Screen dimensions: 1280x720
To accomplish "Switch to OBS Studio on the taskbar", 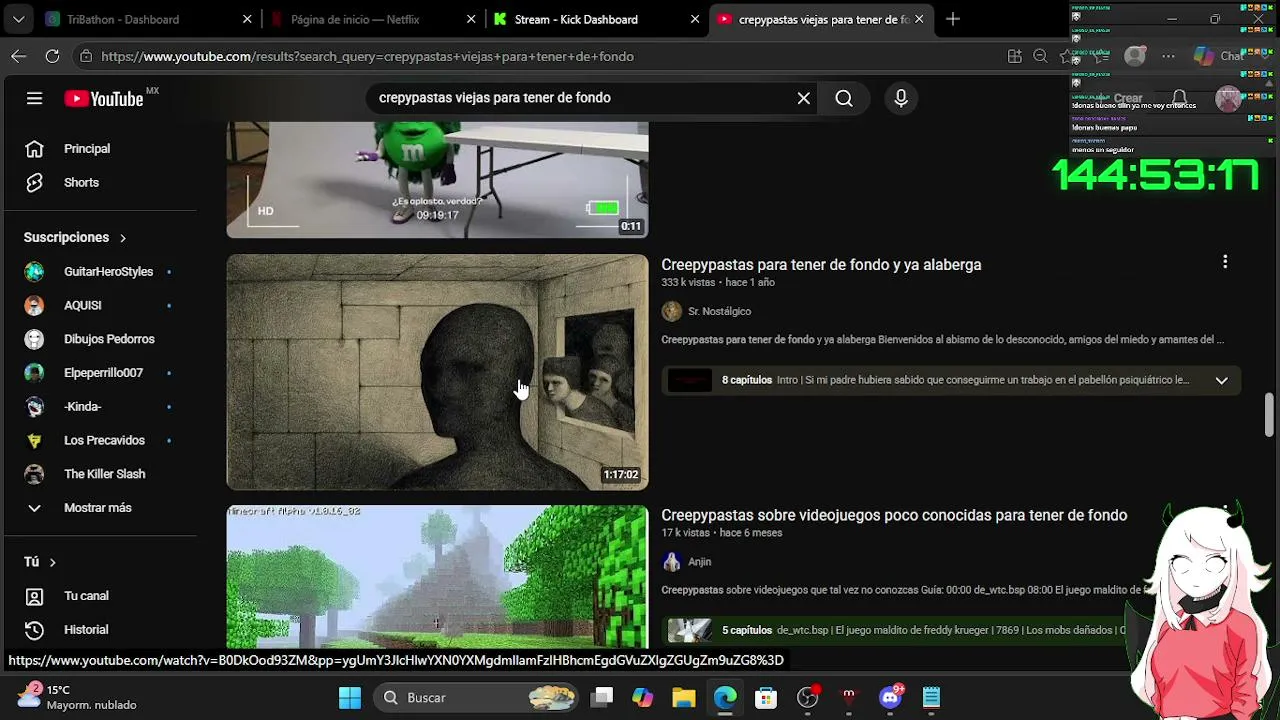I will [x=808, y=698].
